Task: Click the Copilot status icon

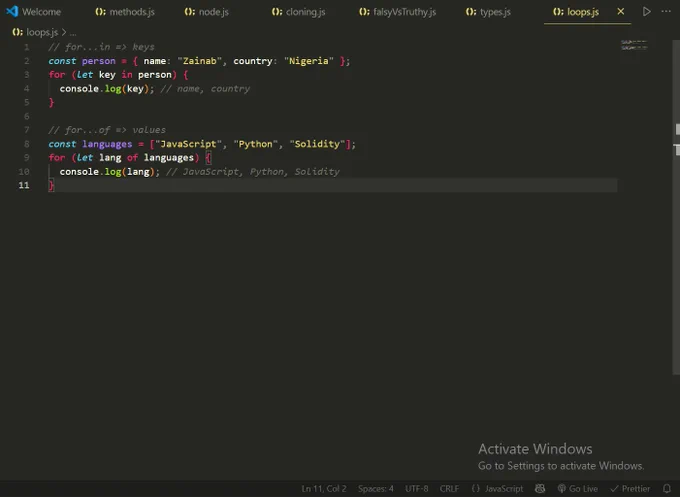Action: click(540, 489)
